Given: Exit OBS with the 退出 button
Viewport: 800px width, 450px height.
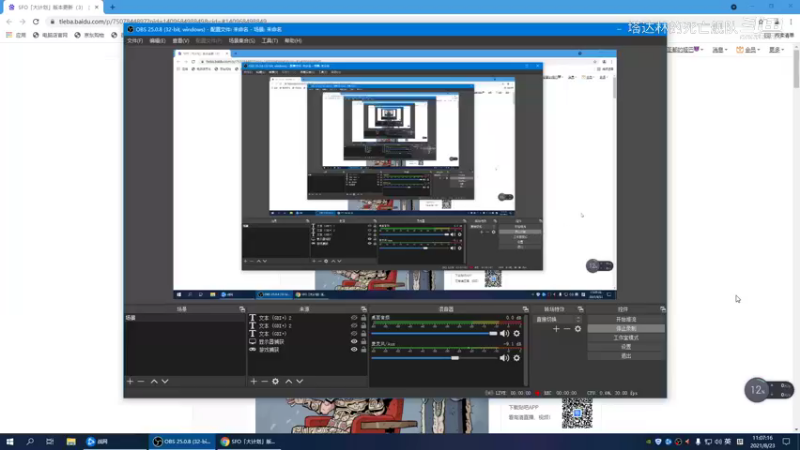Looking at the screenshot, I should coord(626,356).
